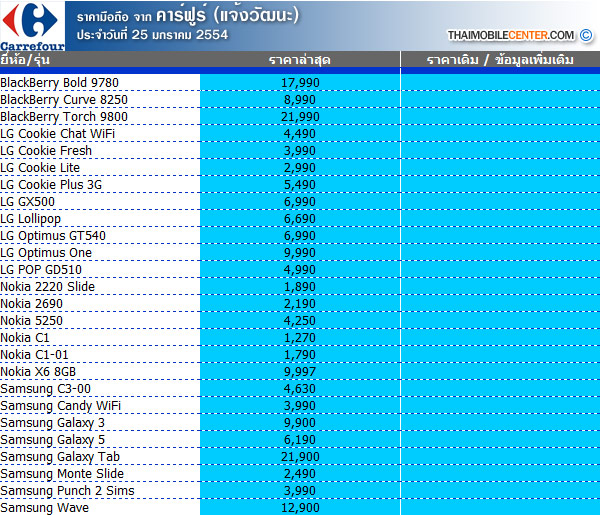Click the 6,190 price value
The image size is (600, 515).
click(x=300, y=440)
